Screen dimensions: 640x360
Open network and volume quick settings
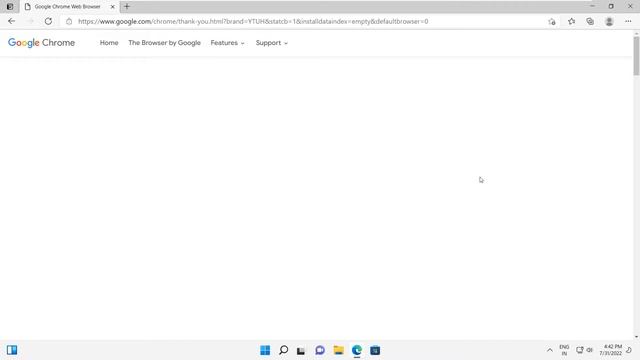coord(584,350)
